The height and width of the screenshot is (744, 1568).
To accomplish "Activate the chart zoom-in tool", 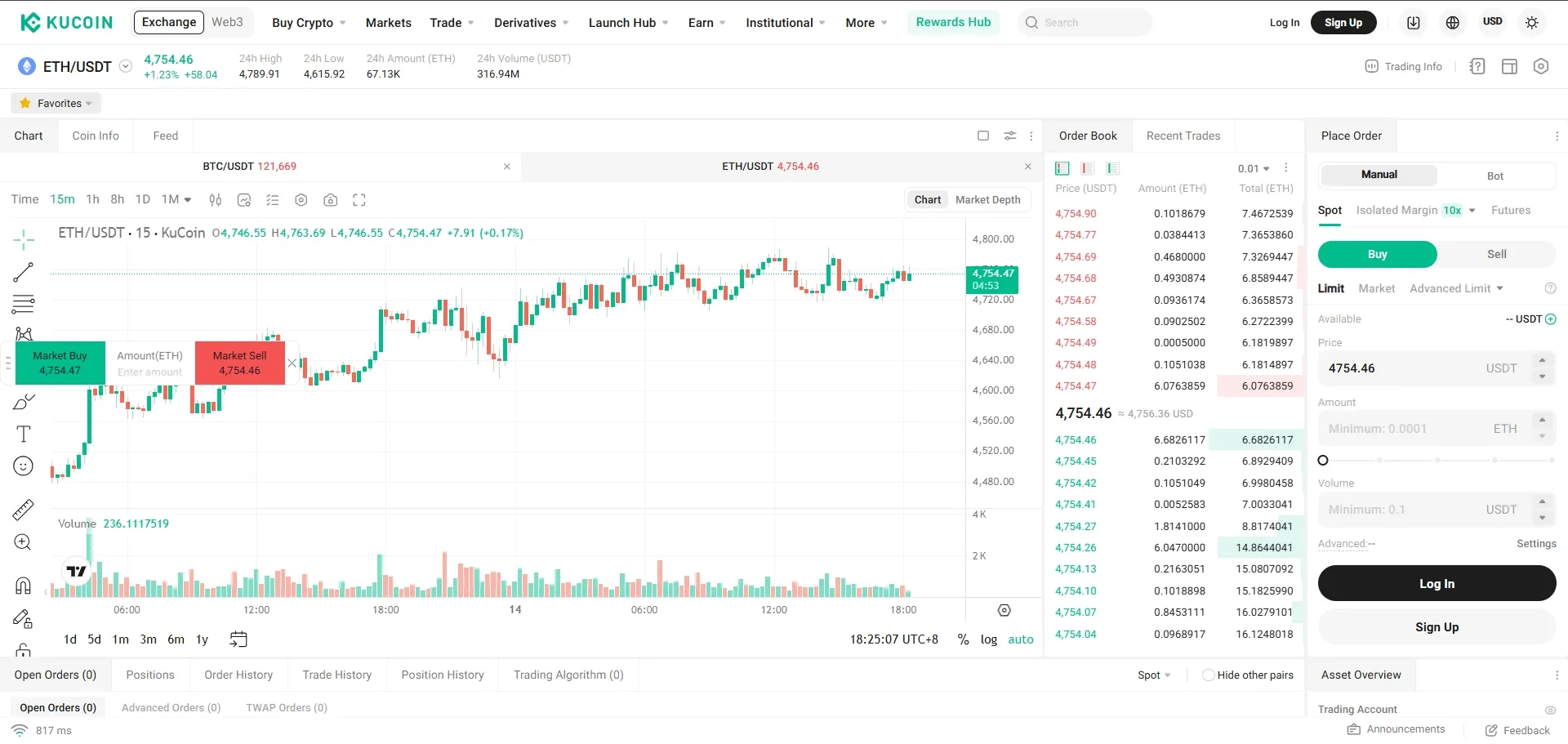I will click(24, 542).
